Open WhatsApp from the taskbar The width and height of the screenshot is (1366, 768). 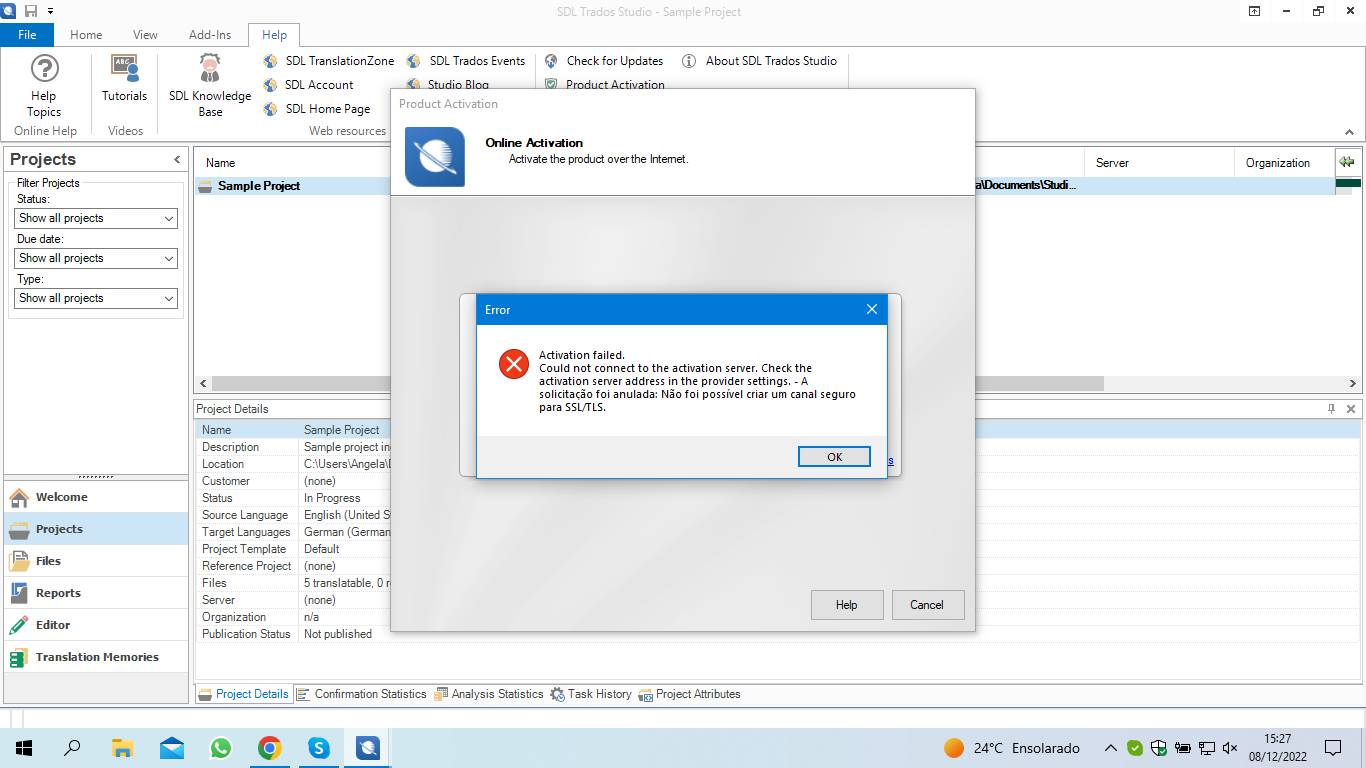pyautogui.click(x=220, y=747)
